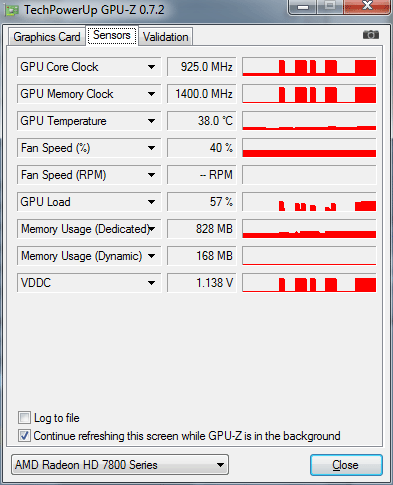
Task: Minimize the GPU-Z window
Action: [303, 7]
